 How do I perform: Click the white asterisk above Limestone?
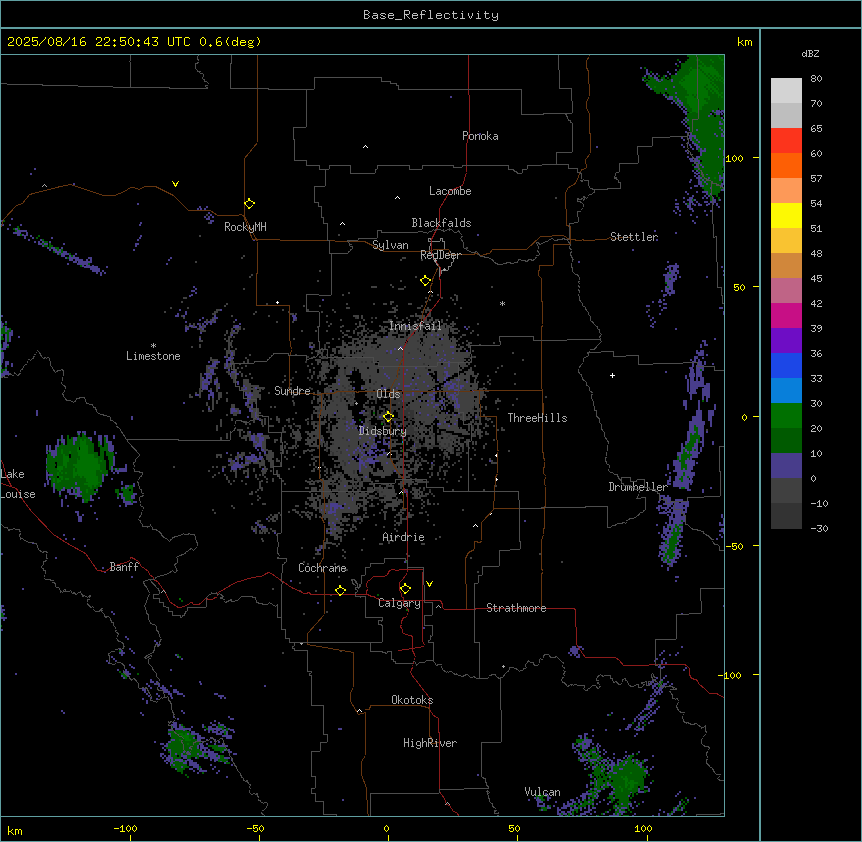coord(153,346)
